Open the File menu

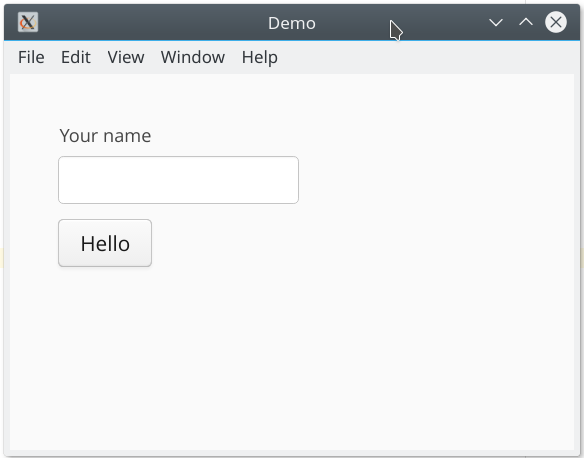31,57
